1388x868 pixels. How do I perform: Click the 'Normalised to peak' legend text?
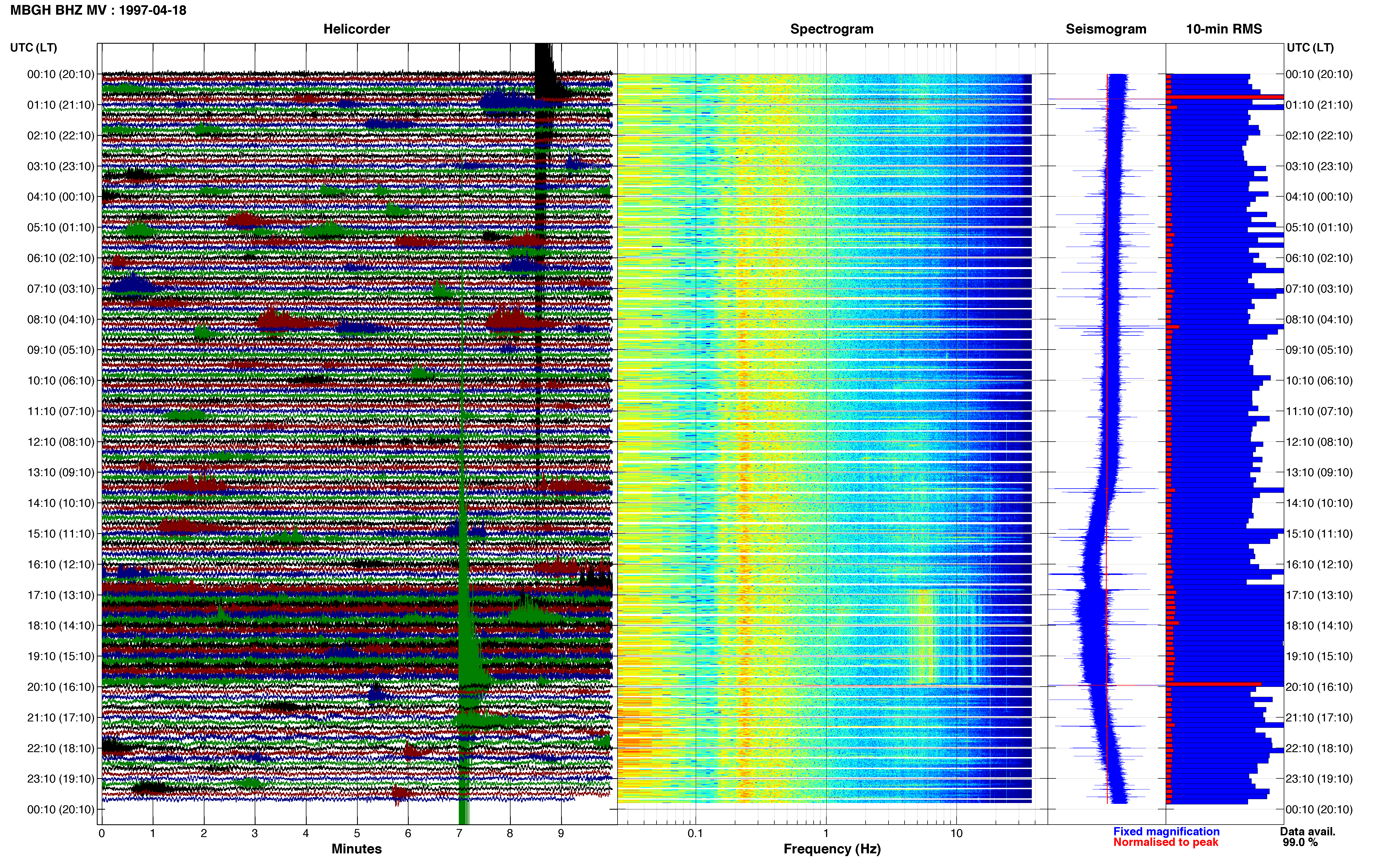click(x=1165, y=842)
